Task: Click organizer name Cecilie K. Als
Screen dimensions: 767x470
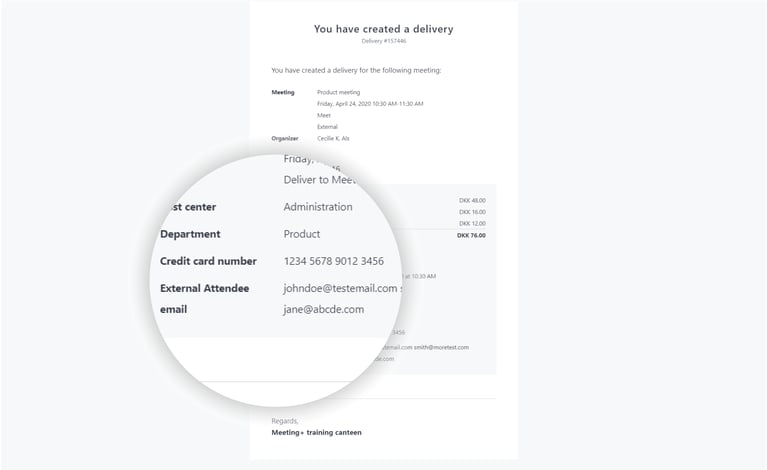Action: (333, 138)
